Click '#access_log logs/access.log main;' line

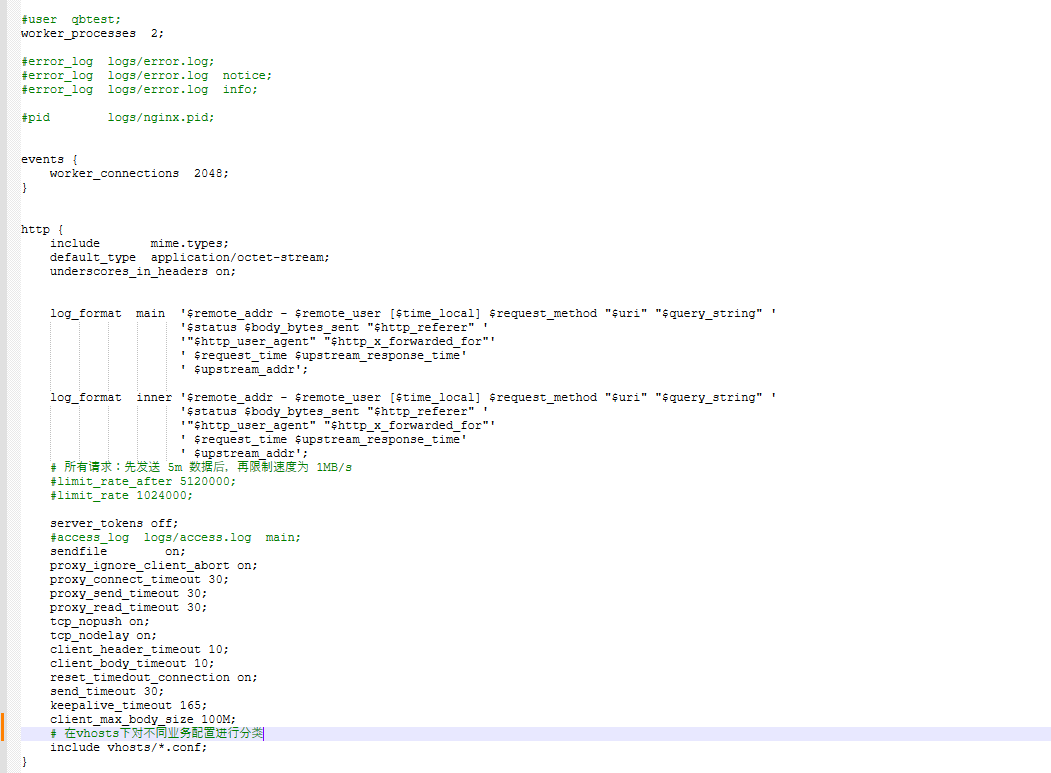point(176,538)
